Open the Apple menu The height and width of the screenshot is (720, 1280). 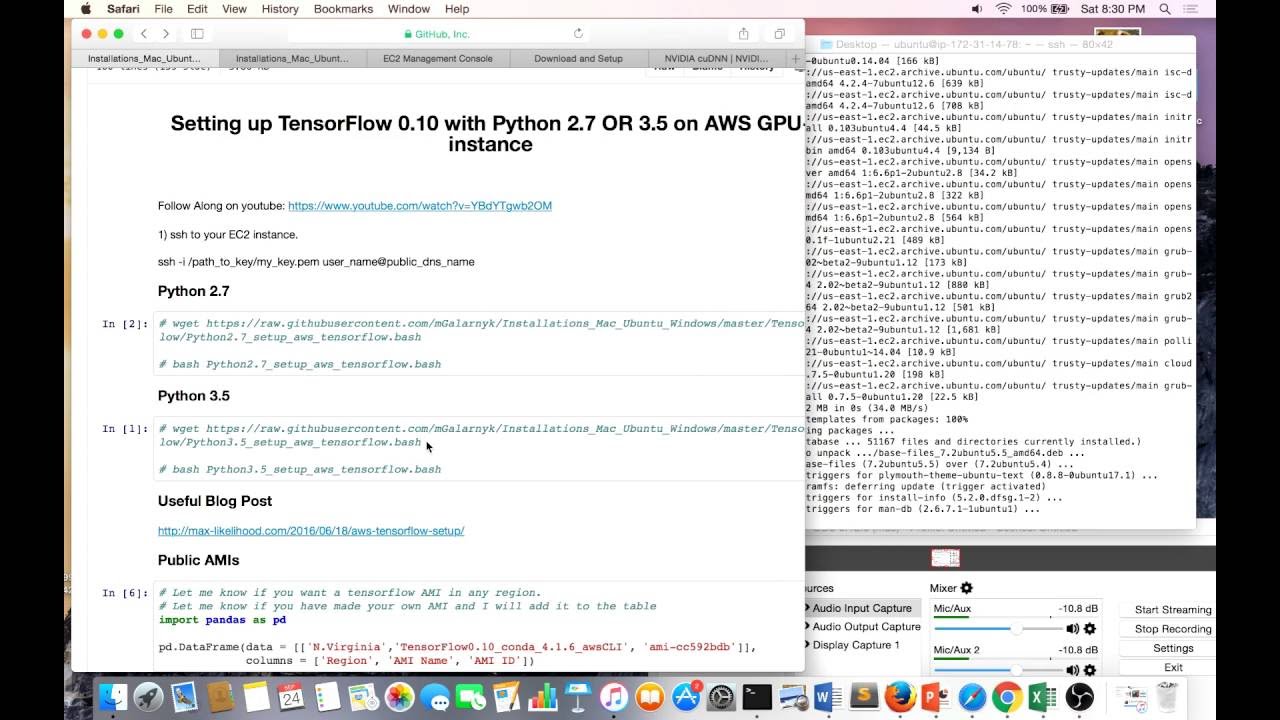86,9
